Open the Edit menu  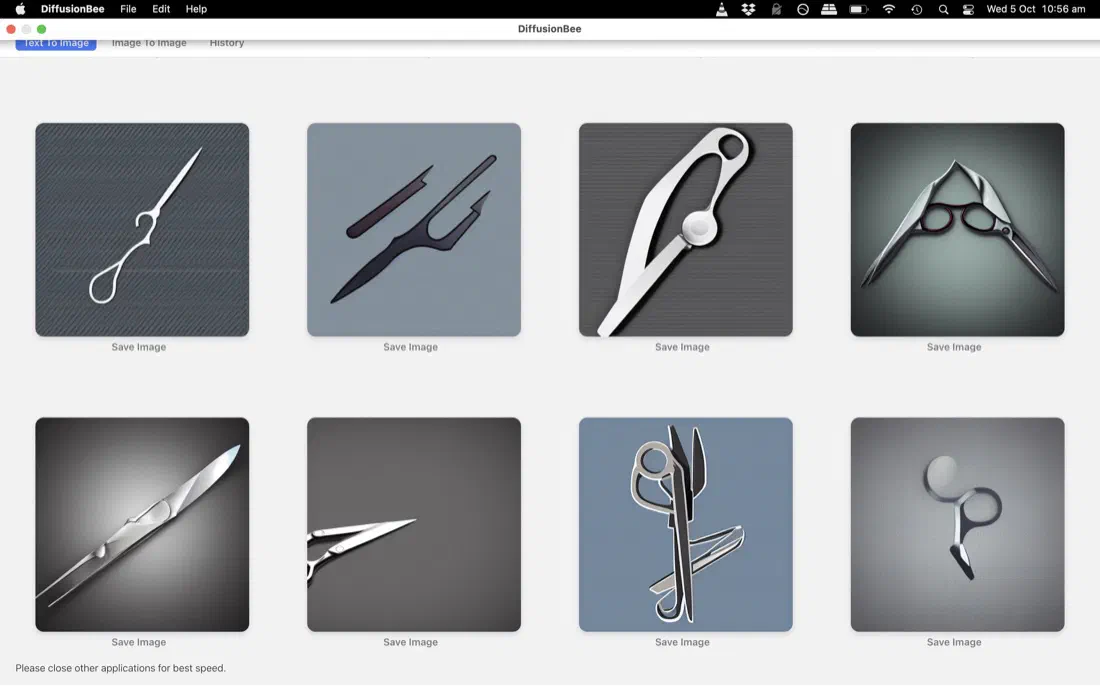[x=161, y=9]
